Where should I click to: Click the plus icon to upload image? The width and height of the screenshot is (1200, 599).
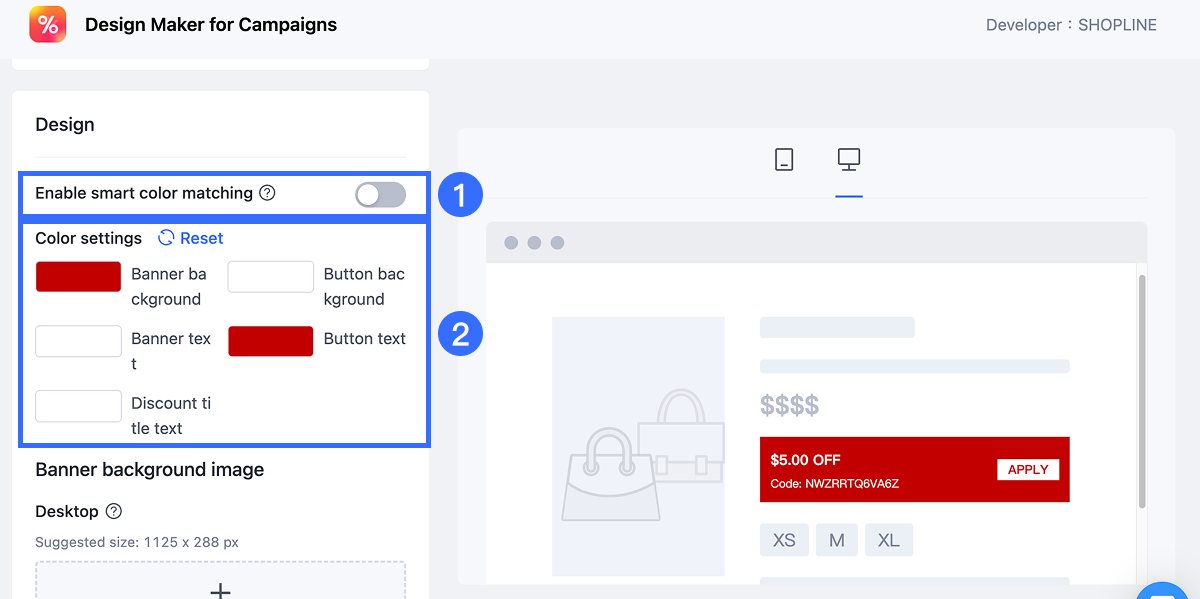(220, 589)
